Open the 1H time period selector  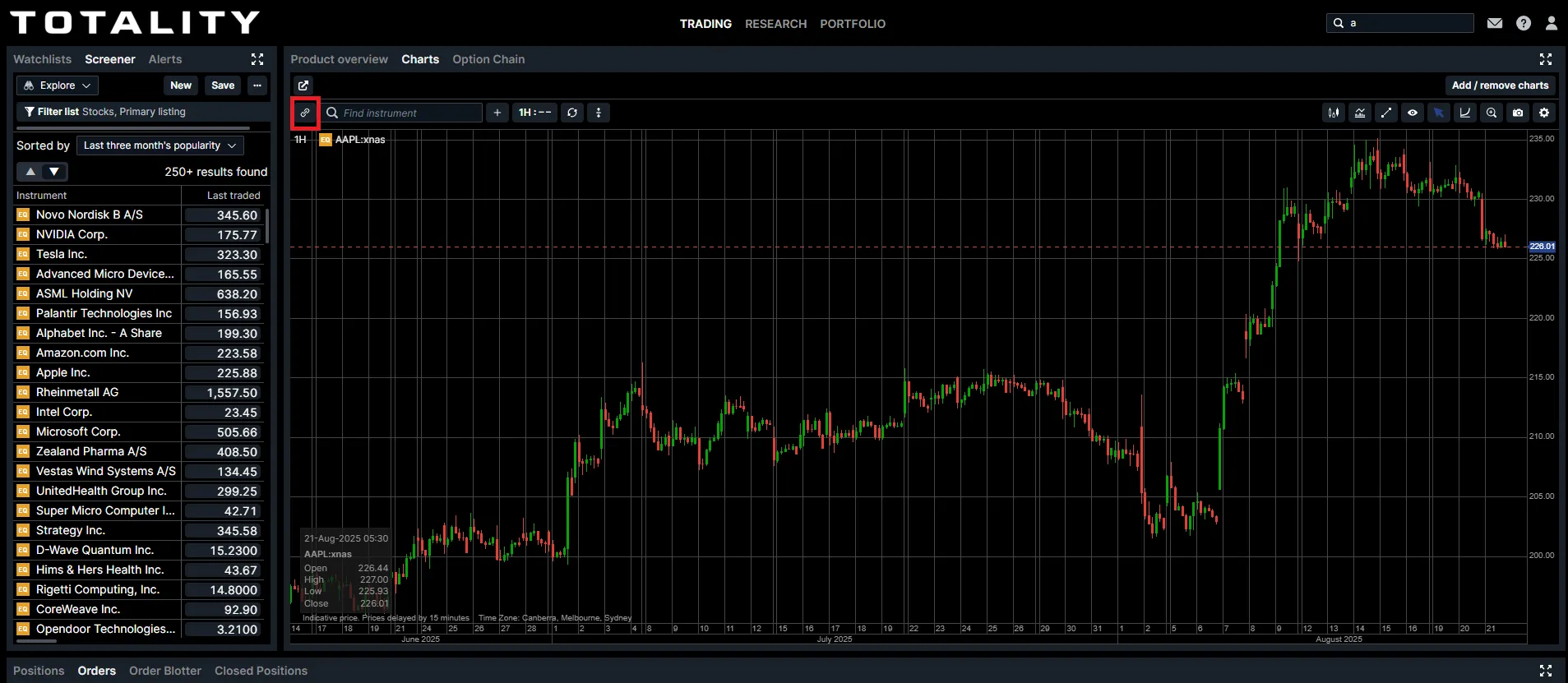click(x=535, y=113)
